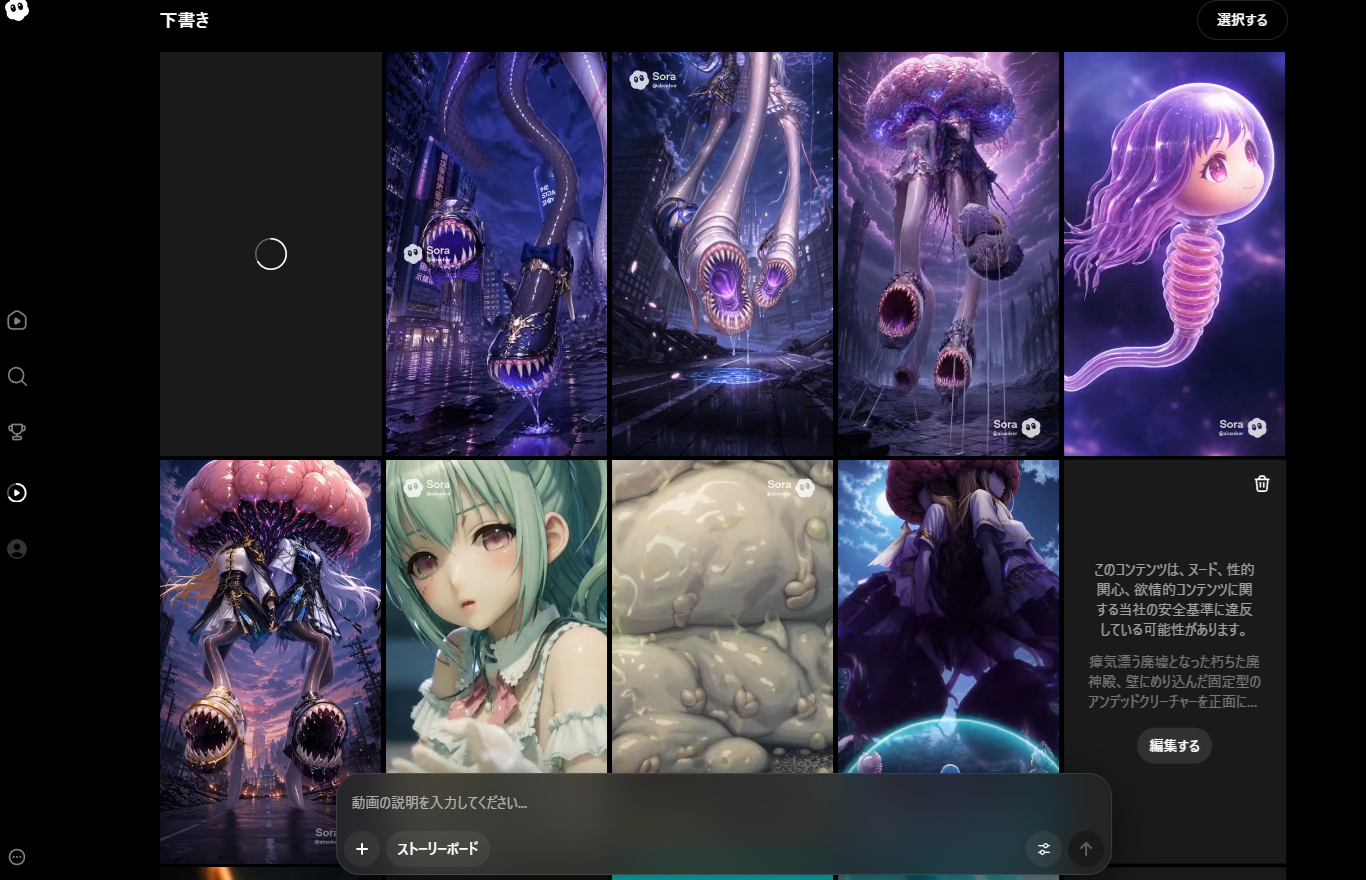The width and height of the screenshot is (1366, 880).
Task: Click the Sora logo in the sidebar
Action: pyautogui.click(x=17, y=10)
